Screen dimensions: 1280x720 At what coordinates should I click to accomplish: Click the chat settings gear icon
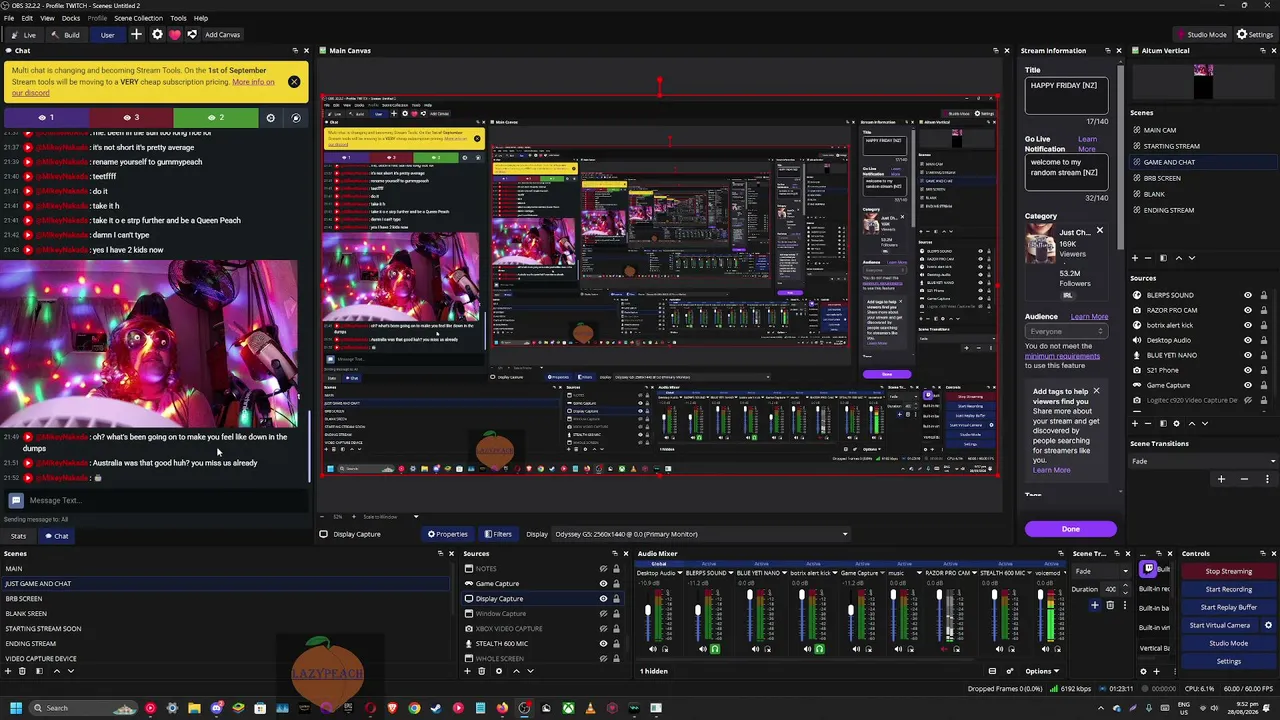click(x=270, y=117)
